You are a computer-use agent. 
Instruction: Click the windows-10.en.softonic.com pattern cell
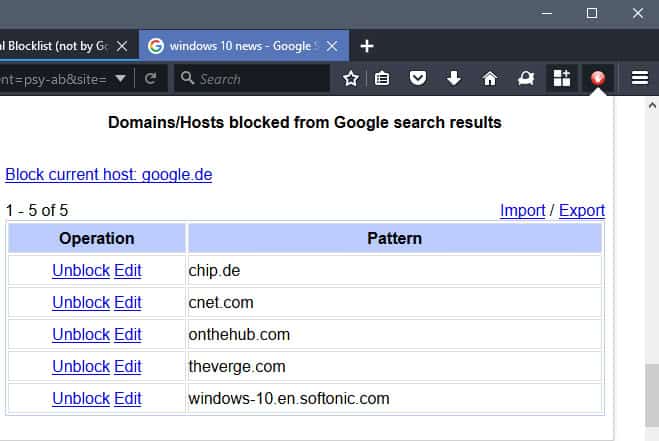(395, 399)
